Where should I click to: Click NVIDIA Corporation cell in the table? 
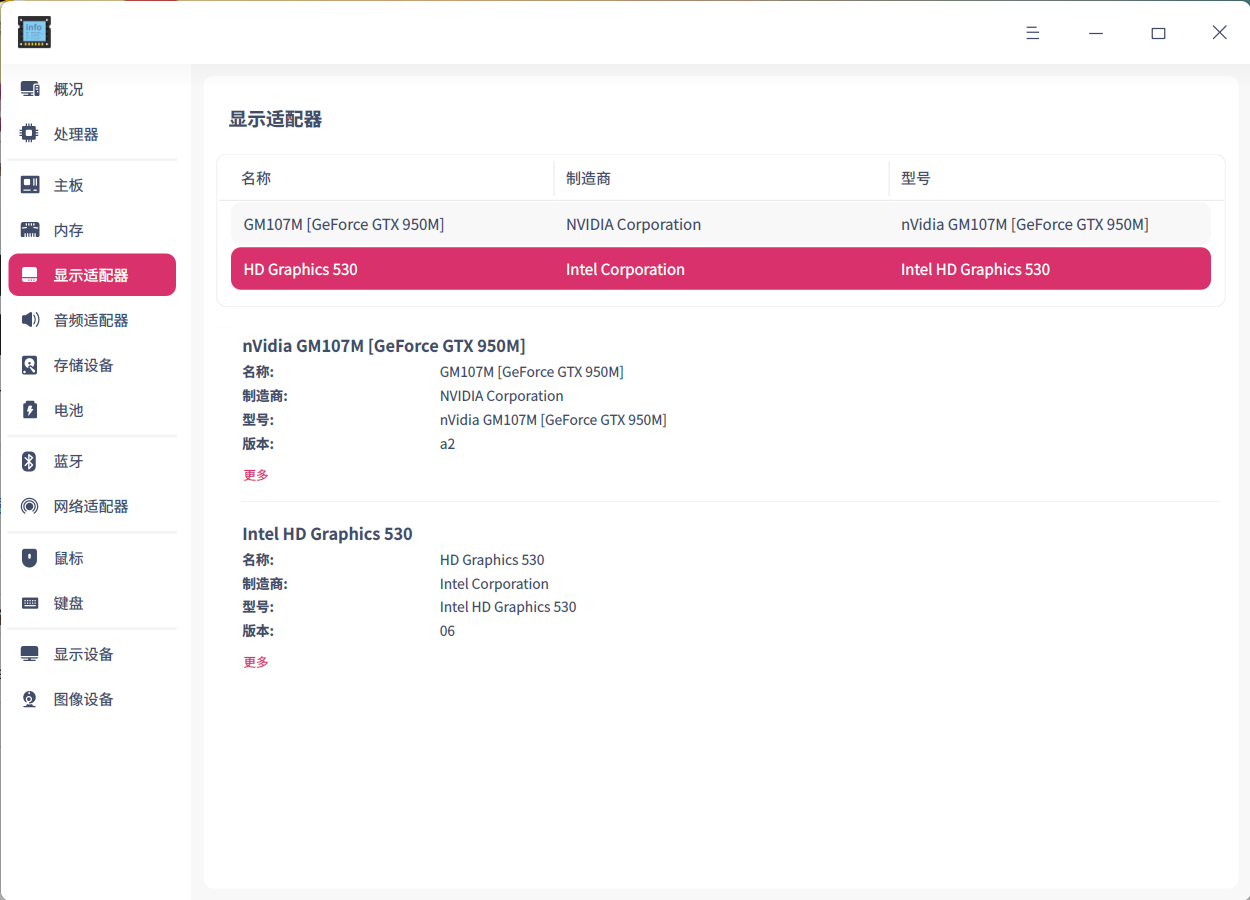point(633,224)
